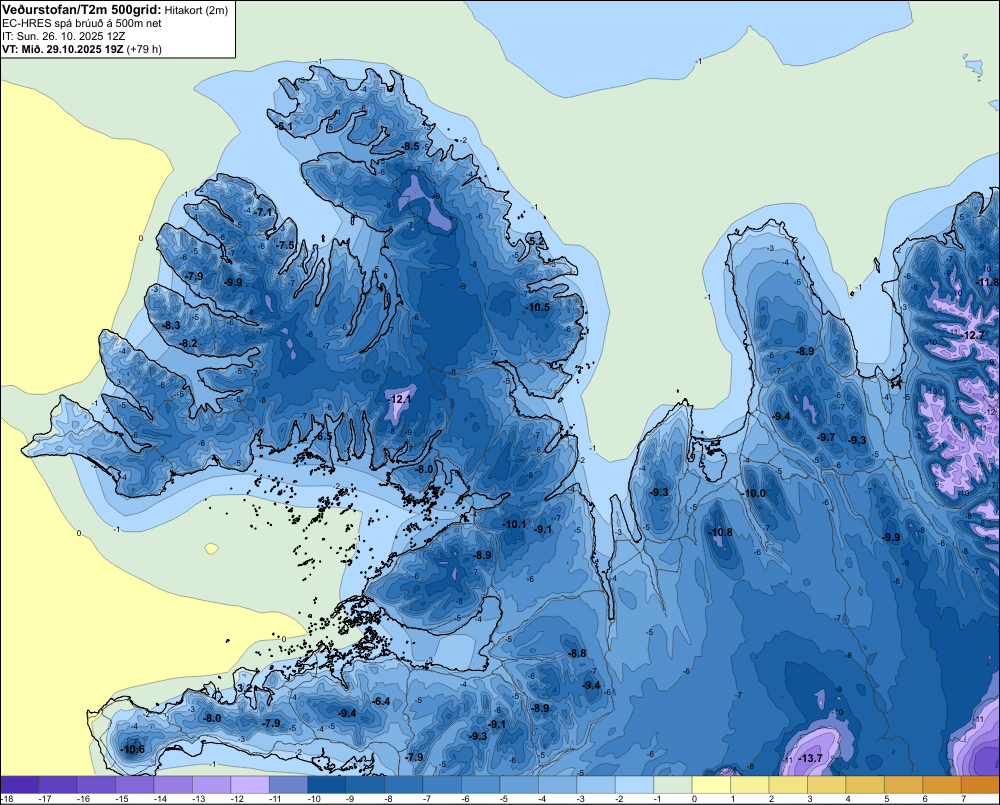The height and width of the screenshot is (805, 1000).
Task: Click the -5.2 temperature value on map
Action: (538, 241)
